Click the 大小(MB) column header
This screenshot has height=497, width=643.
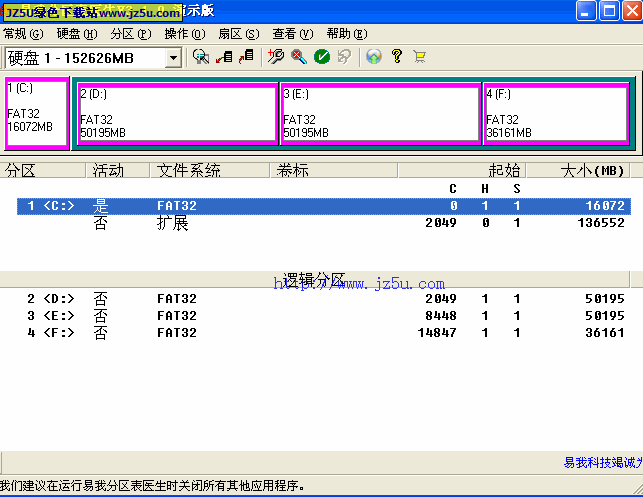(x=578, y=170)
